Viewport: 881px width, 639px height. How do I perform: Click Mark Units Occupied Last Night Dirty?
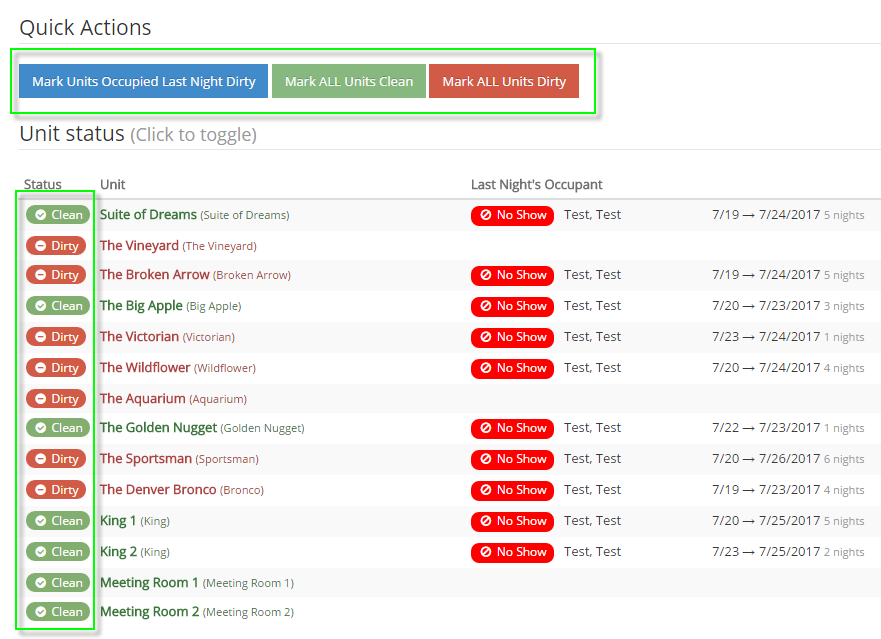pyautogui.click(x=144, y=81)
